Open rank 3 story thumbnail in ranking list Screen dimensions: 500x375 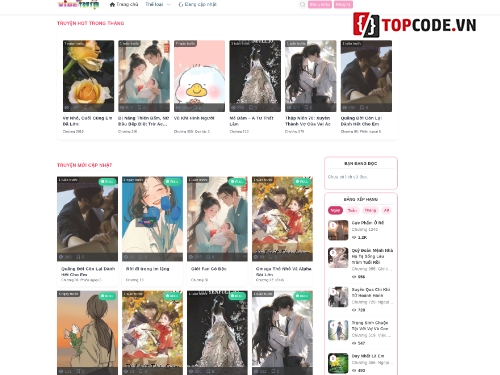point(338,297)
